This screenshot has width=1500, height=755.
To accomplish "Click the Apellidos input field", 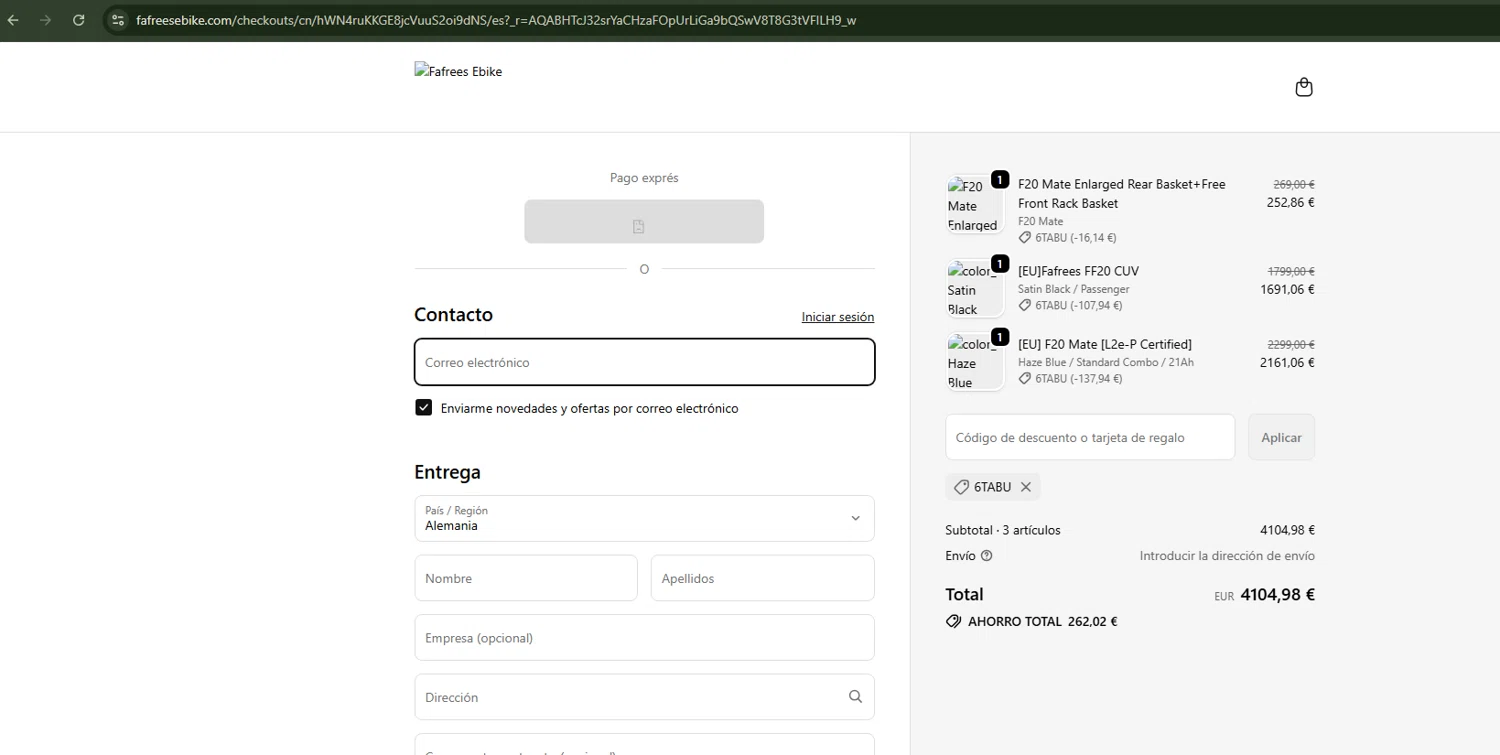I will 763,578.
